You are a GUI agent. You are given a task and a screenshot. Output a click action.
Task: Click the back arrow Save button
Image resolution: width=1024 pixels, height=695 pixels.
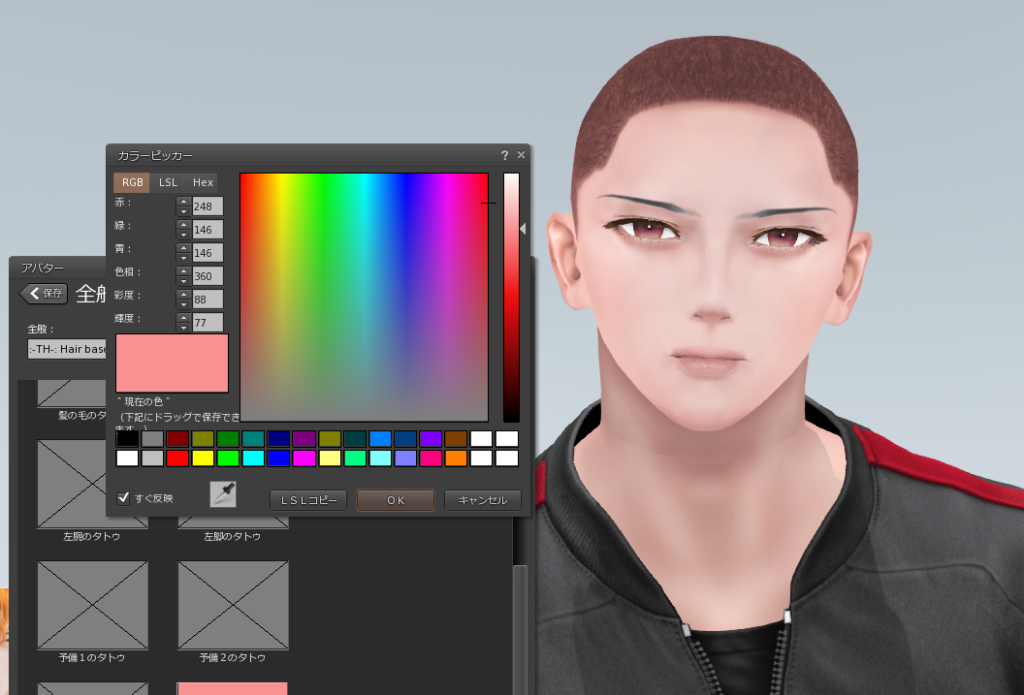[45, 293]
